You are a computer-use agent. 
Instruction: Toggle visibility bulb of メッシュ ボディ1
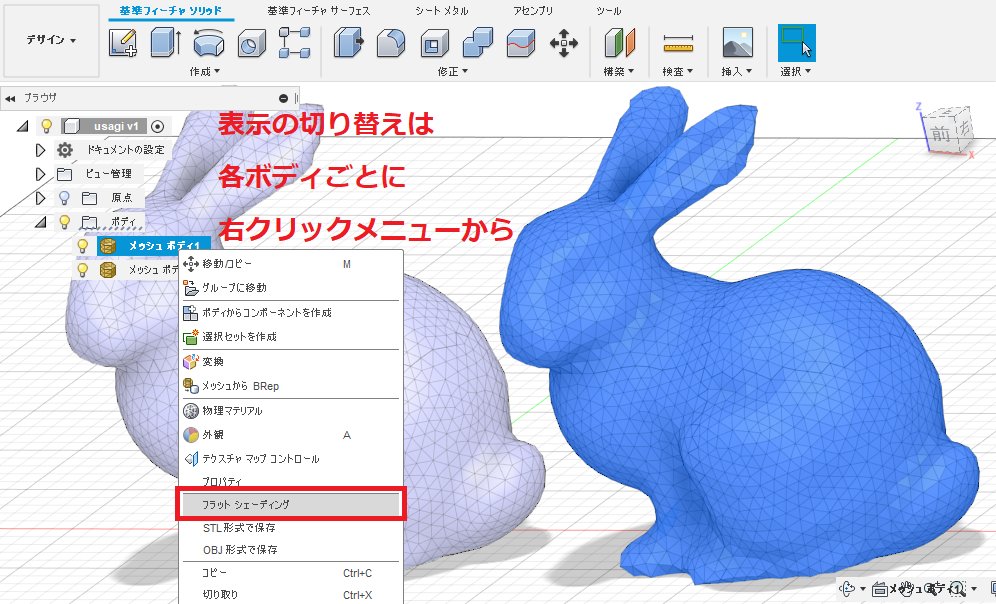83,246
